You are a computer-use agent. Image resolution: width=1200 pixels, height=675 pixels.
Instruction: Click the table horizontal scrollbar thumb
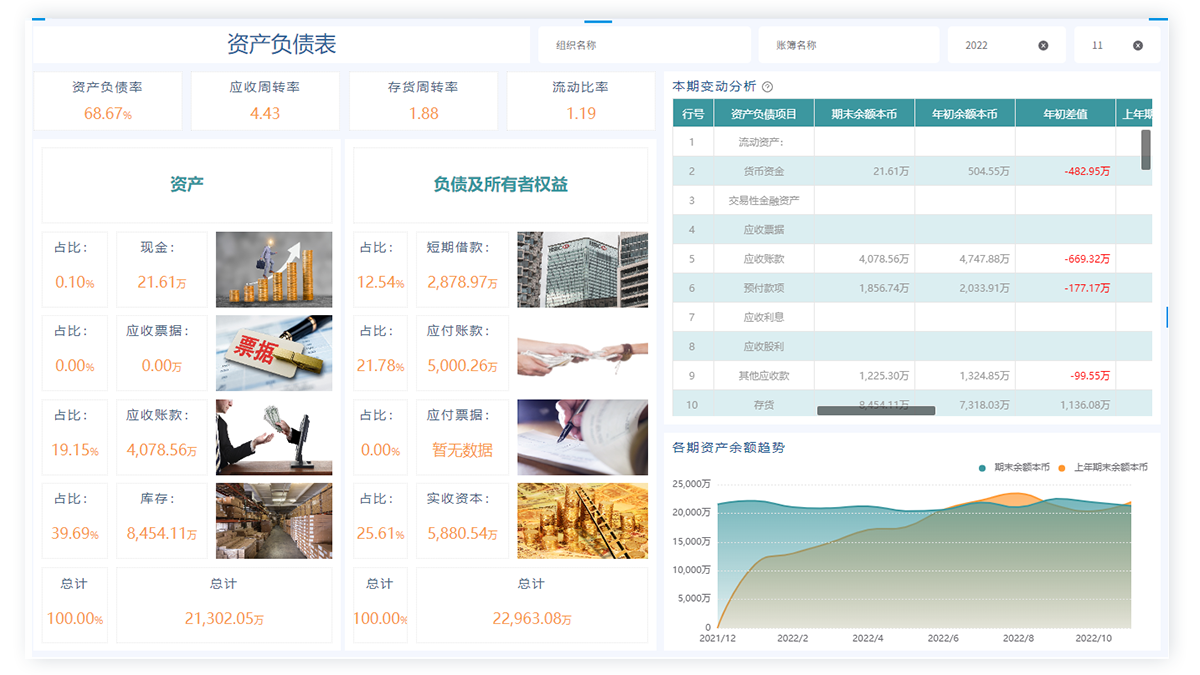coord(876,410)
